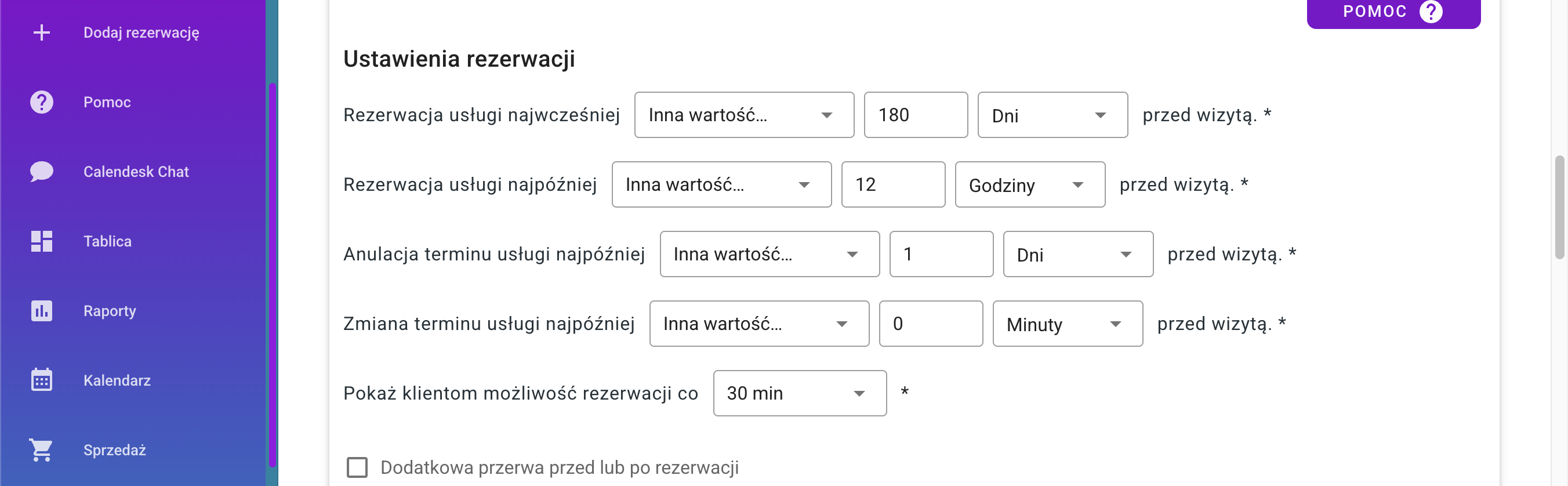The height and width of the screenshot is (486, 1568).
Task: Click the page vertical scrollbar thumb
Action: [x=1559, y=207]
